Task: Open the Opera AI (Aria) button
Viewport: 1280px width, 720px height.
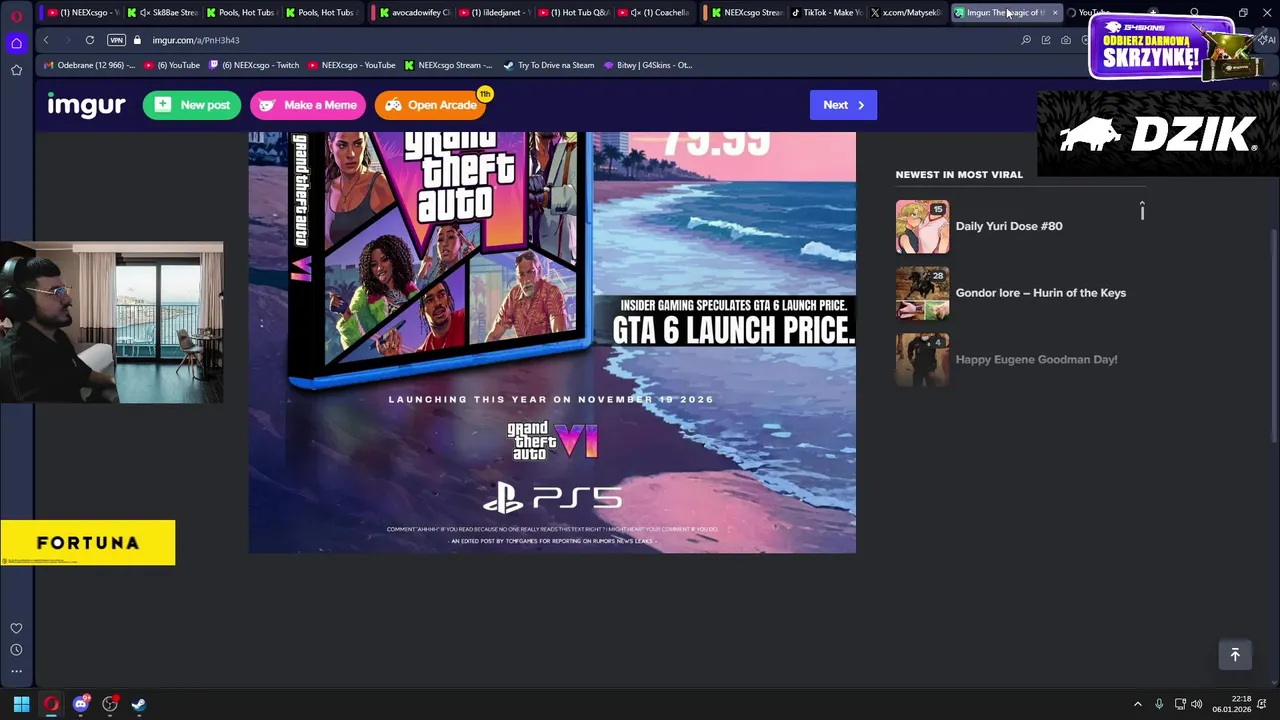Action: [x=1268, y=40]
